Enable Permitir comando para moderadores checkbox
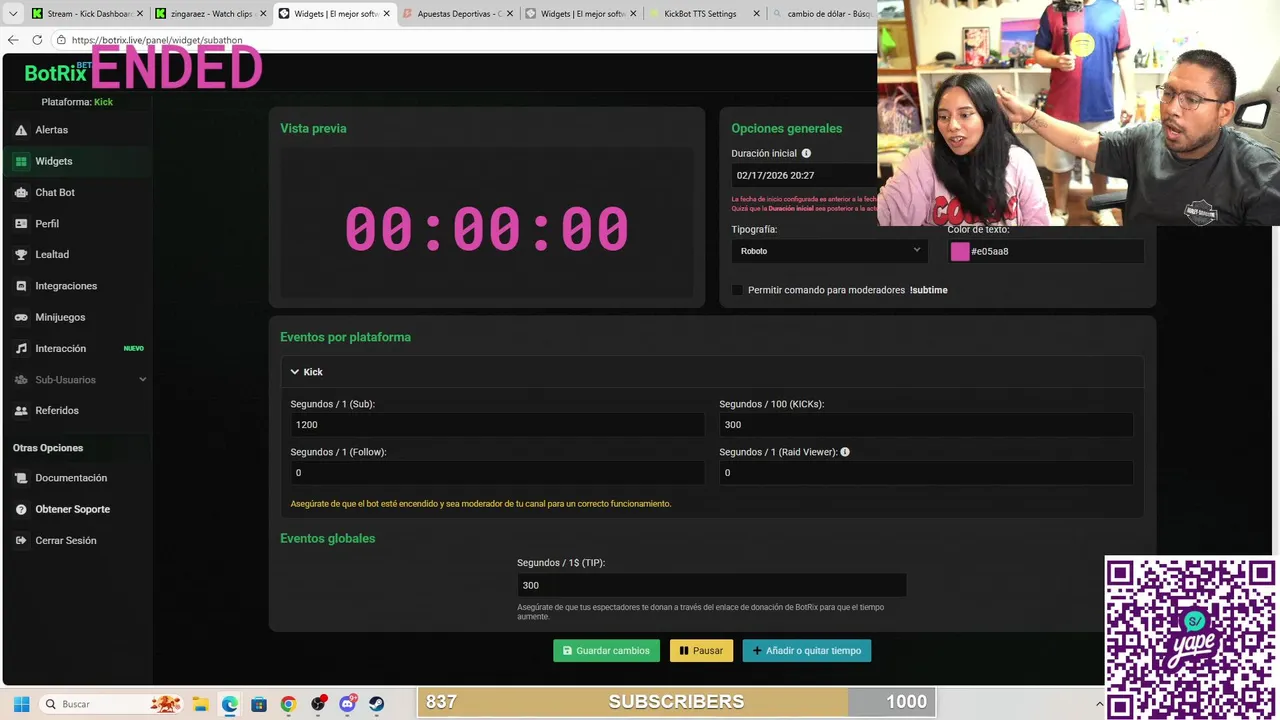Viewport: 1280px width, 720px height. coord(738,290)
